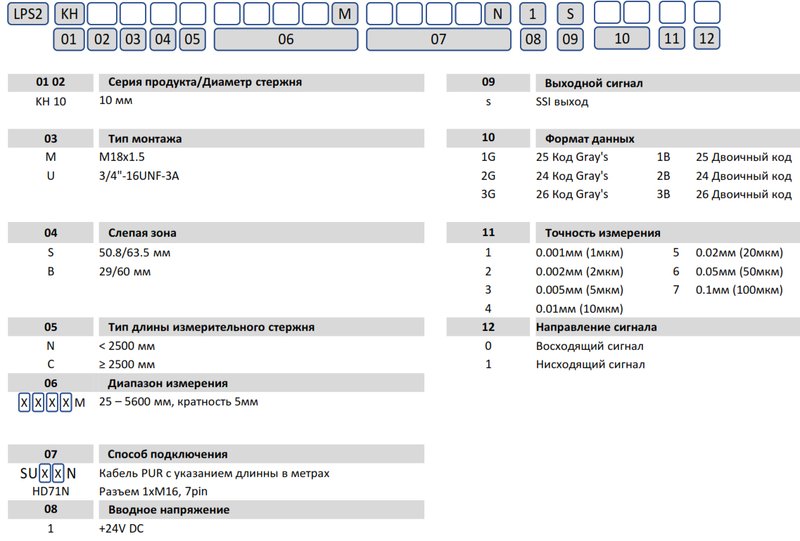Select '26 Двоичный код' data format
The width and height of the screenshot is (800, 541).
[744, 194]
